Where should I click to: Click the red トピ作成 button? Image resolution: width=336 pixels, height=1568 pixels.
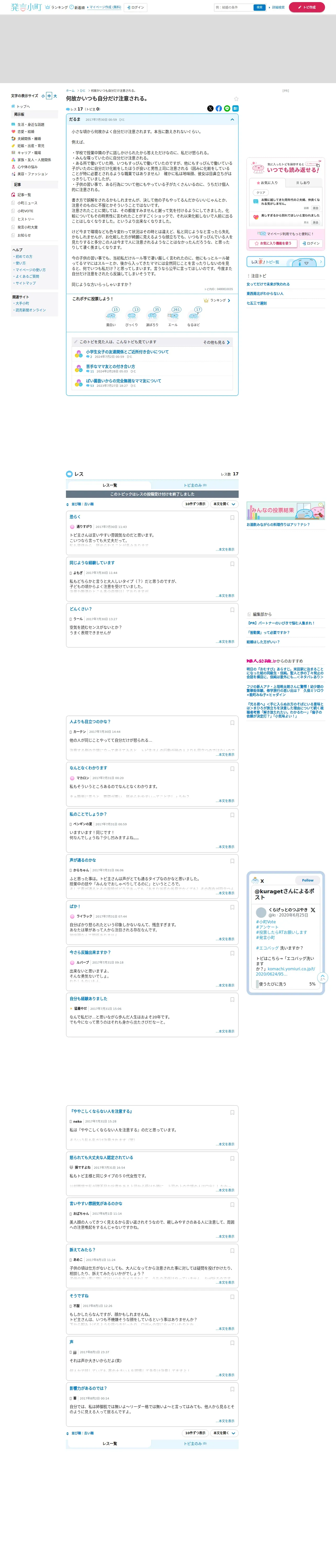click(x=307, y=7)
